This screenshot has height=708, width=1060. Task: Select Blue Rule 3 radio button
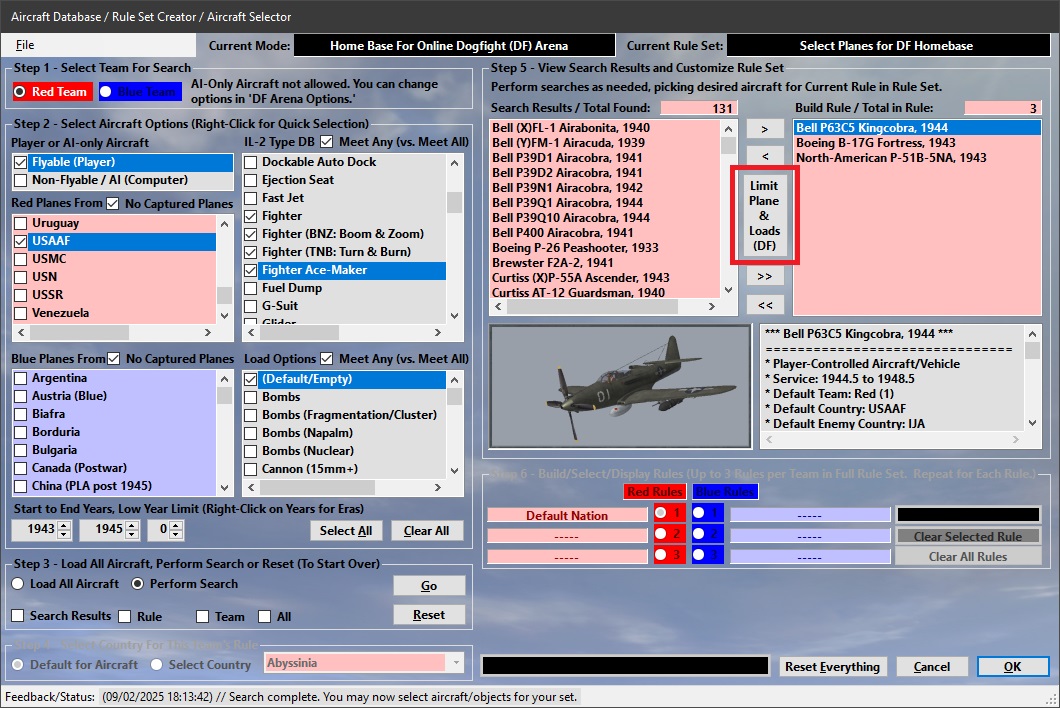pyautogui.click(x=698, y=555)
